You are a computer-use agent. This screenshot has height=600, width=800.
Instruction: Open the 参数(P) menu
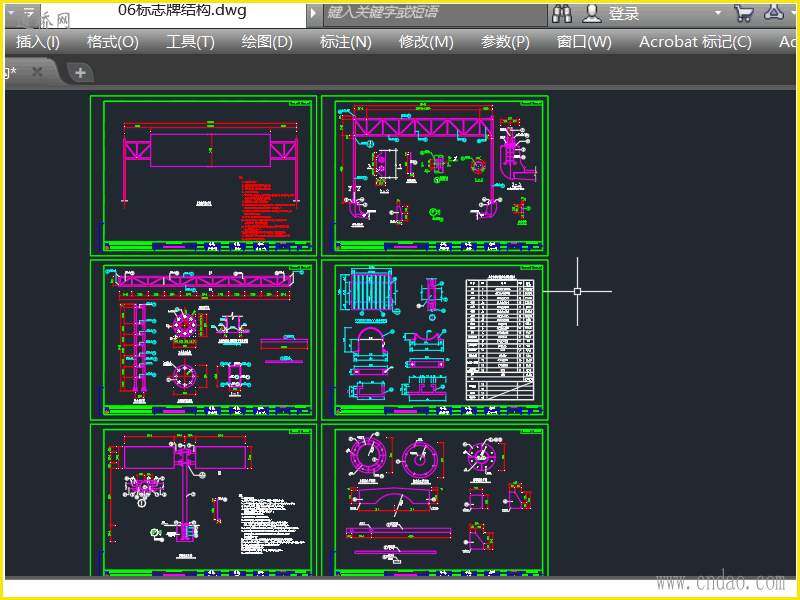(505, 42)
